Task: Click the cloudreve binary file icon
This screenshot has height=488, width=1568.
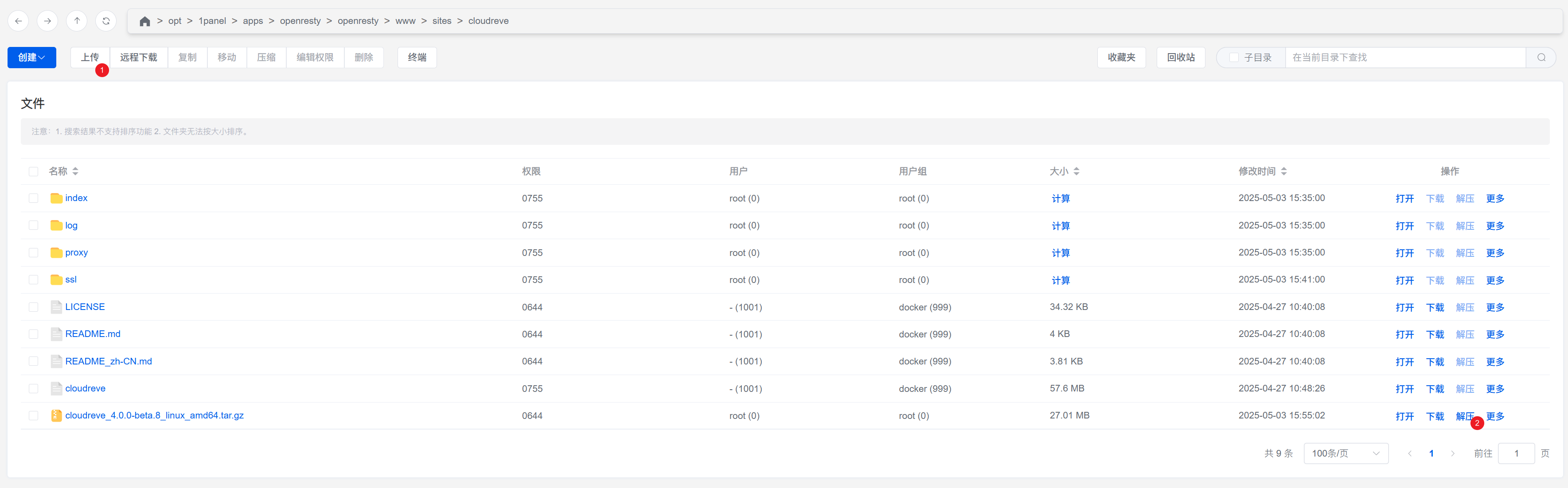Action: 56,388
